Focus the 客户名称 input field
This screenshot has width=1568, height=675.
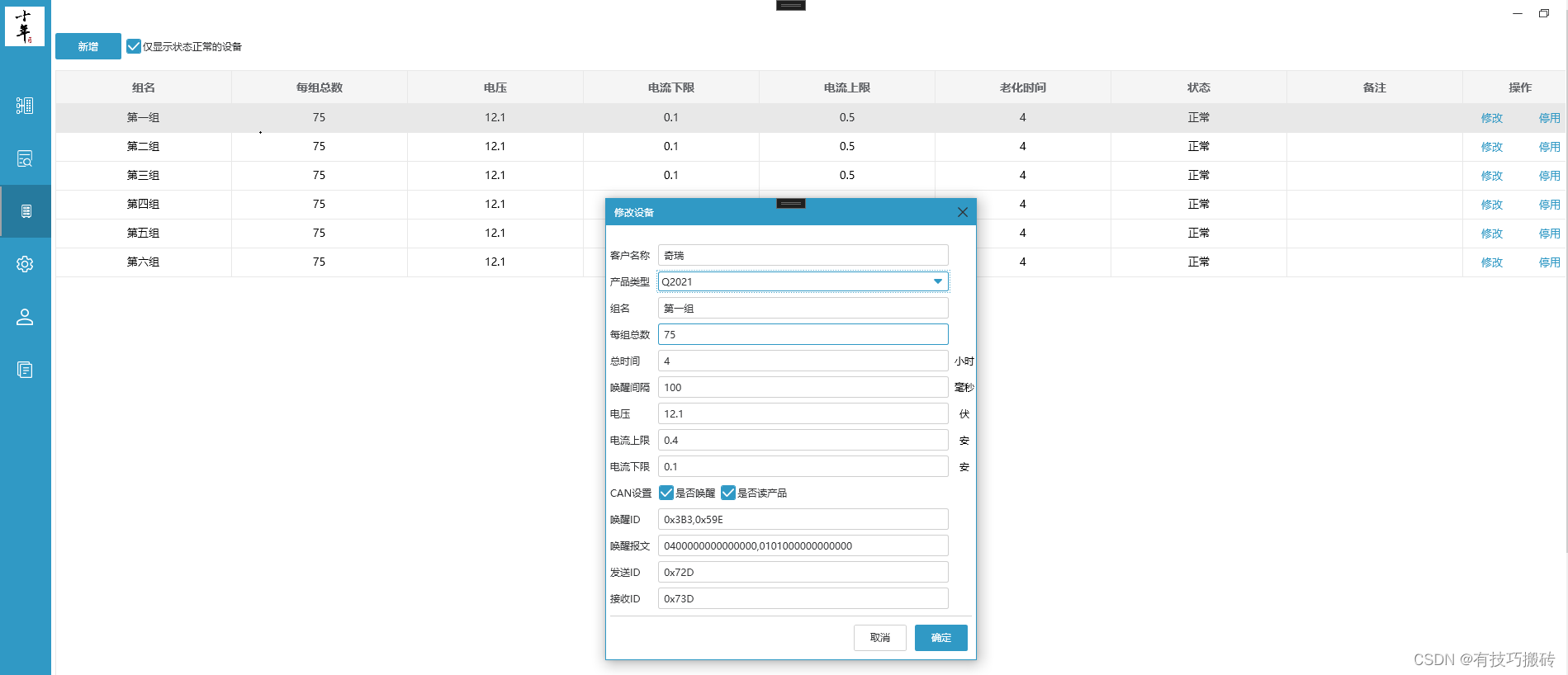click(803, 255)
